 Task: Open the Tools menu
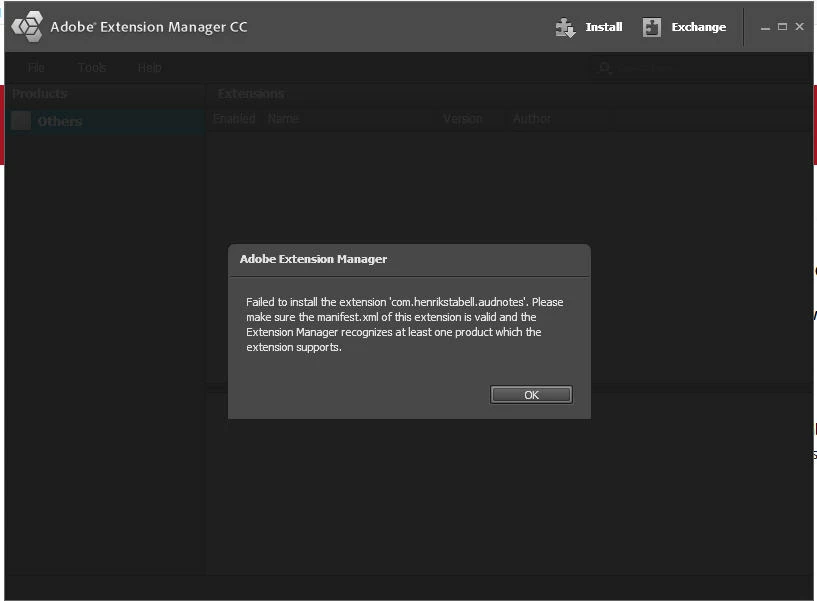click(x=92, y=68)
